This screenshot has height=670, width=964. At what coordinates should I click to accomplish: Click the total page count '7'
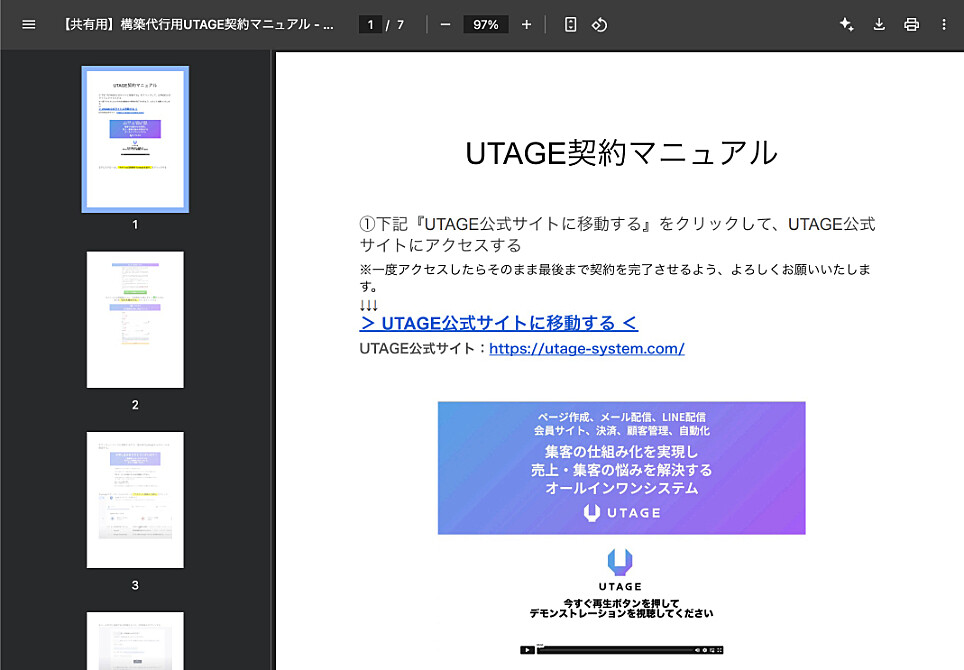pos(400,25)
